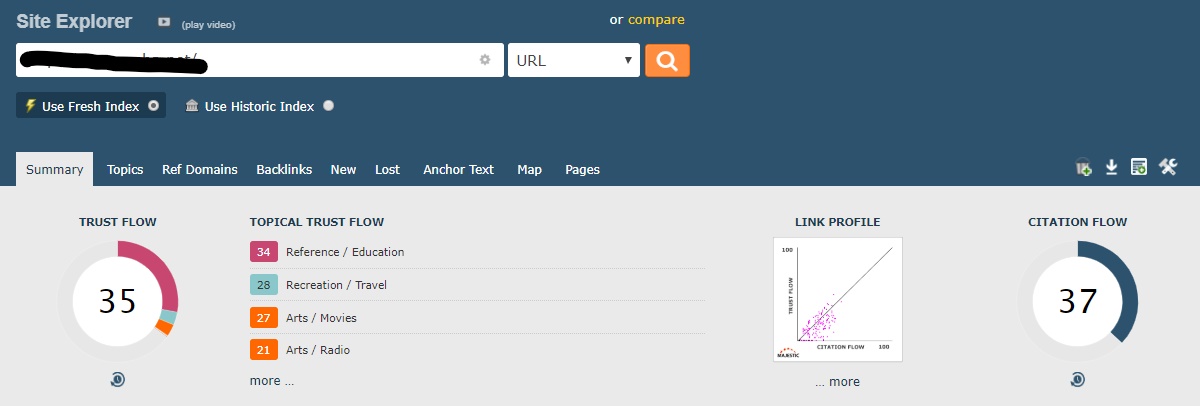Click the Link Profile scatter chart thumbnail
1200x406 pixels.
pyautogui.click(x=838, y=299)
